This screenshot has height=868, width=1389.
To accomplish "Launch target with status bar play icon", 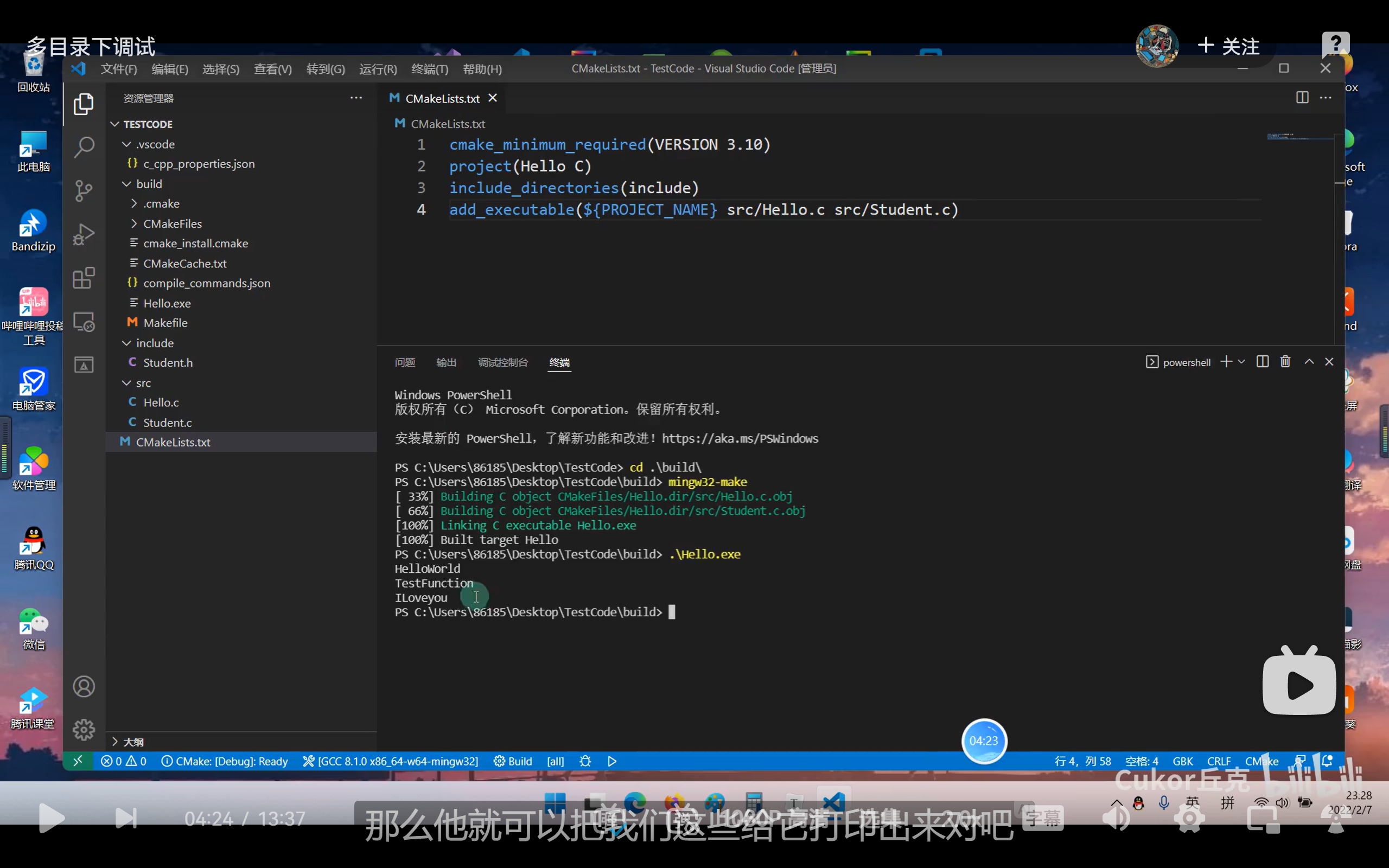I will [612, 761].
